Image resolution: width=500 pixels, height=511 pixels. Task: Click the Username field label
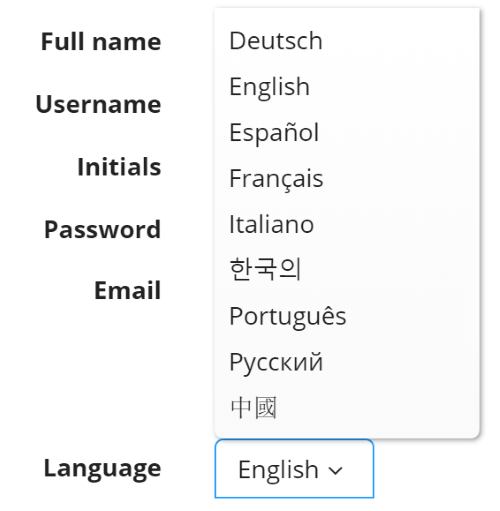[x=98, y=104]
